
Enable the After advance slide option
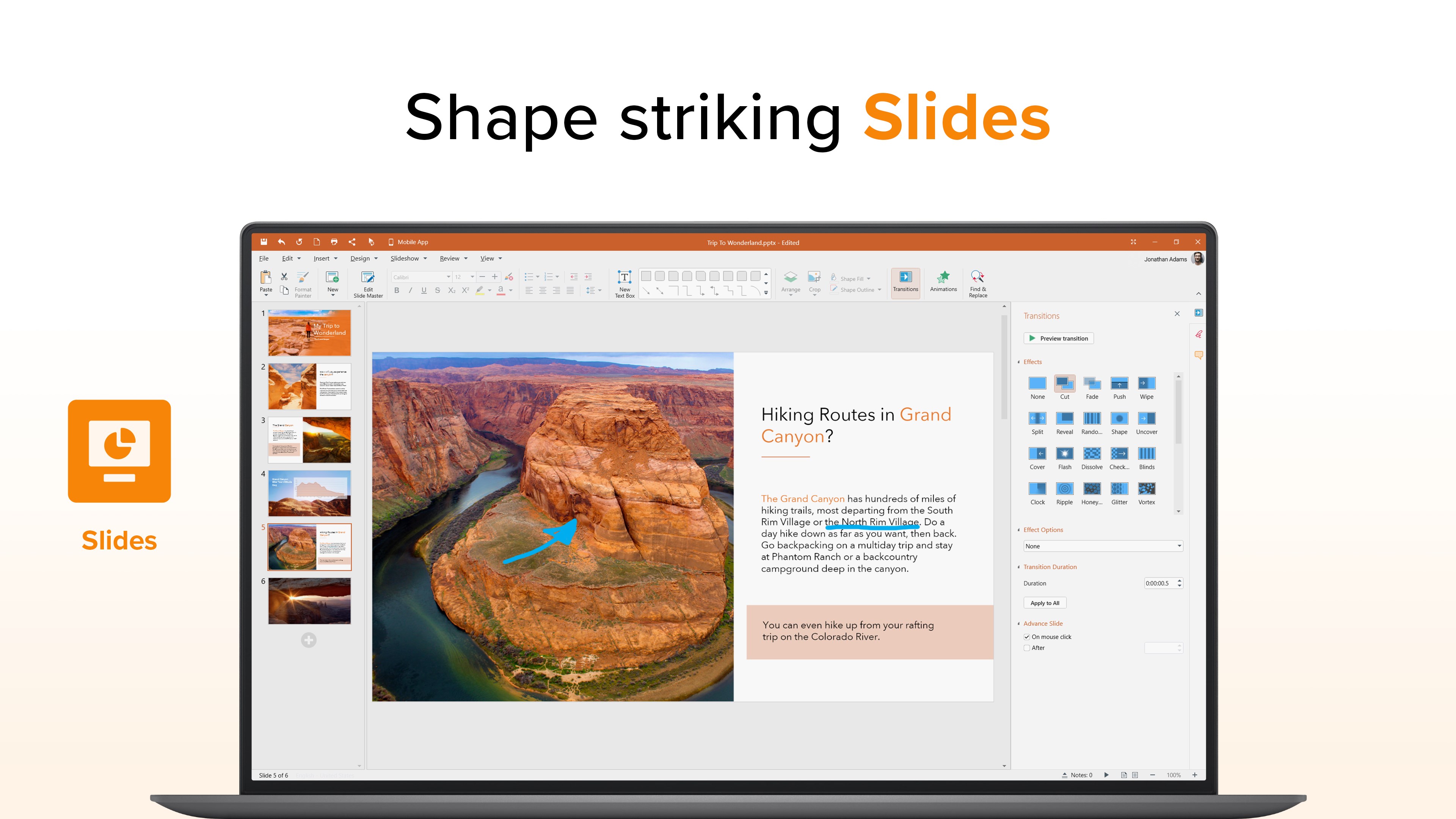[x=1027, y=648]
